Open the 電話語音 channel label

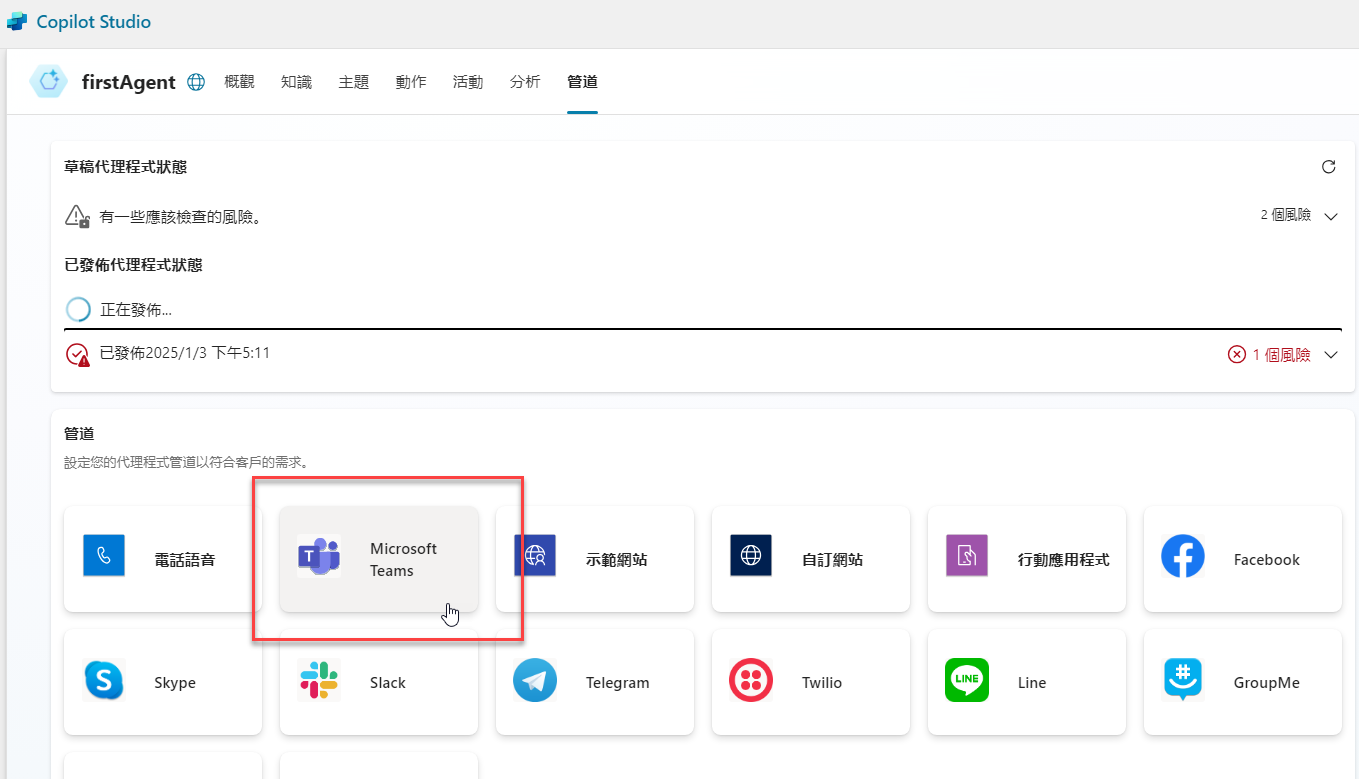point(185,560)
